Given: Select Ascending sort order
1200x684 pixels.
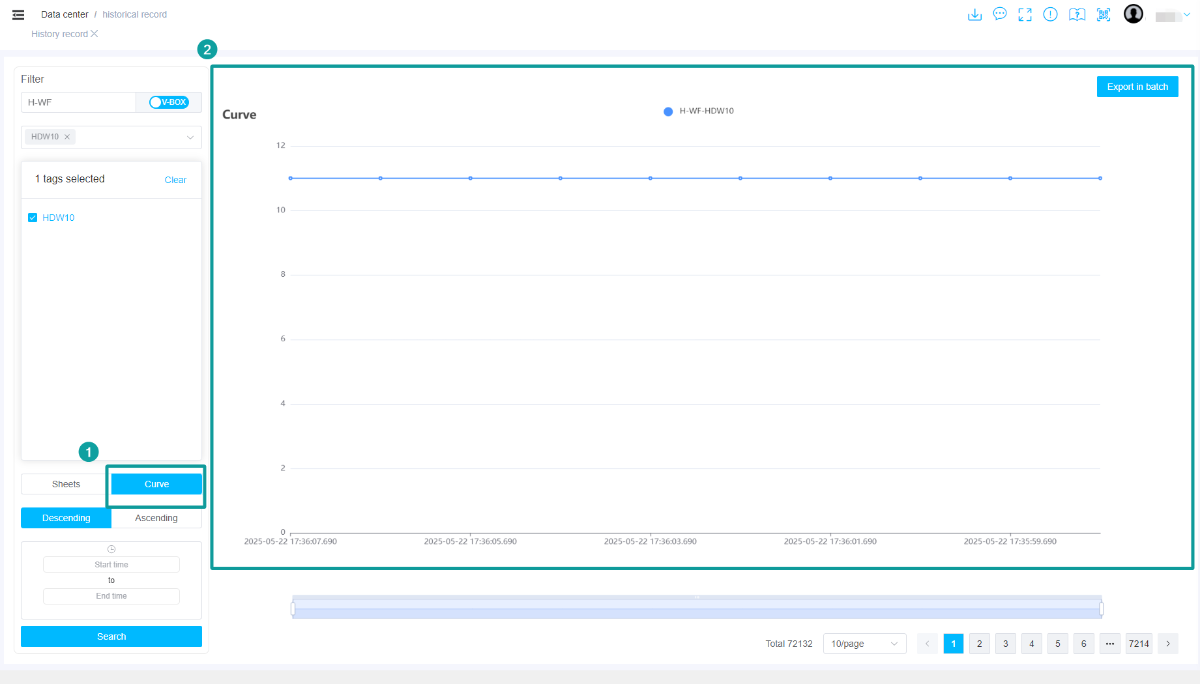Looking at the screenshot, I should (156, 518).
